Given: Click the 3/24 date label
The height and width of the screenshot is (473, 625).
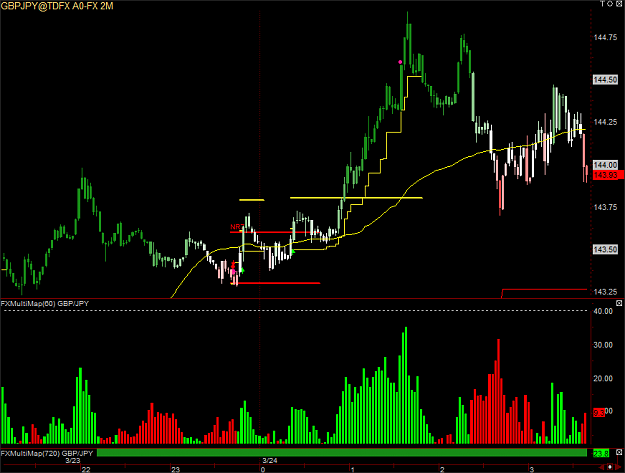Looking at the screenshot, I should coord(270,461).
